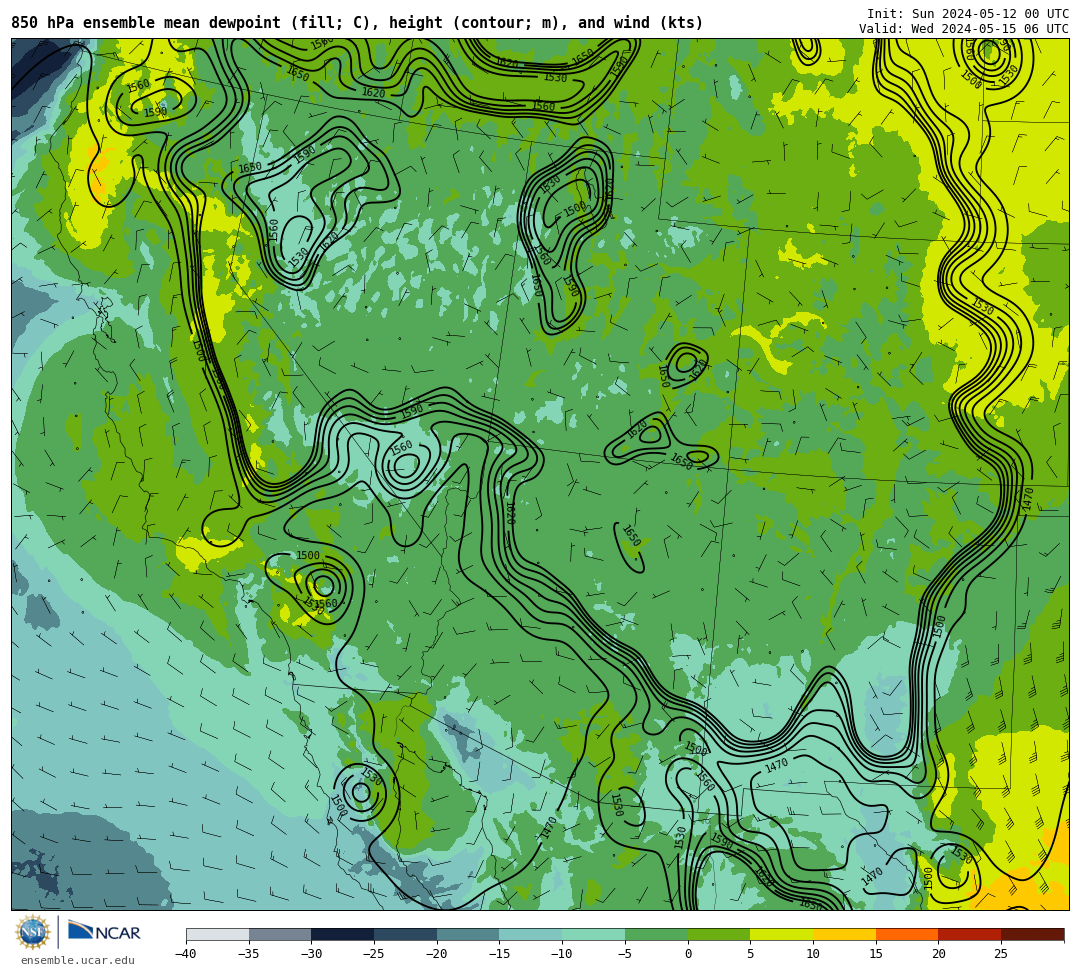Click the -25 colorbar tick label
Screen dimensions: 1080x973
point(374,954)
